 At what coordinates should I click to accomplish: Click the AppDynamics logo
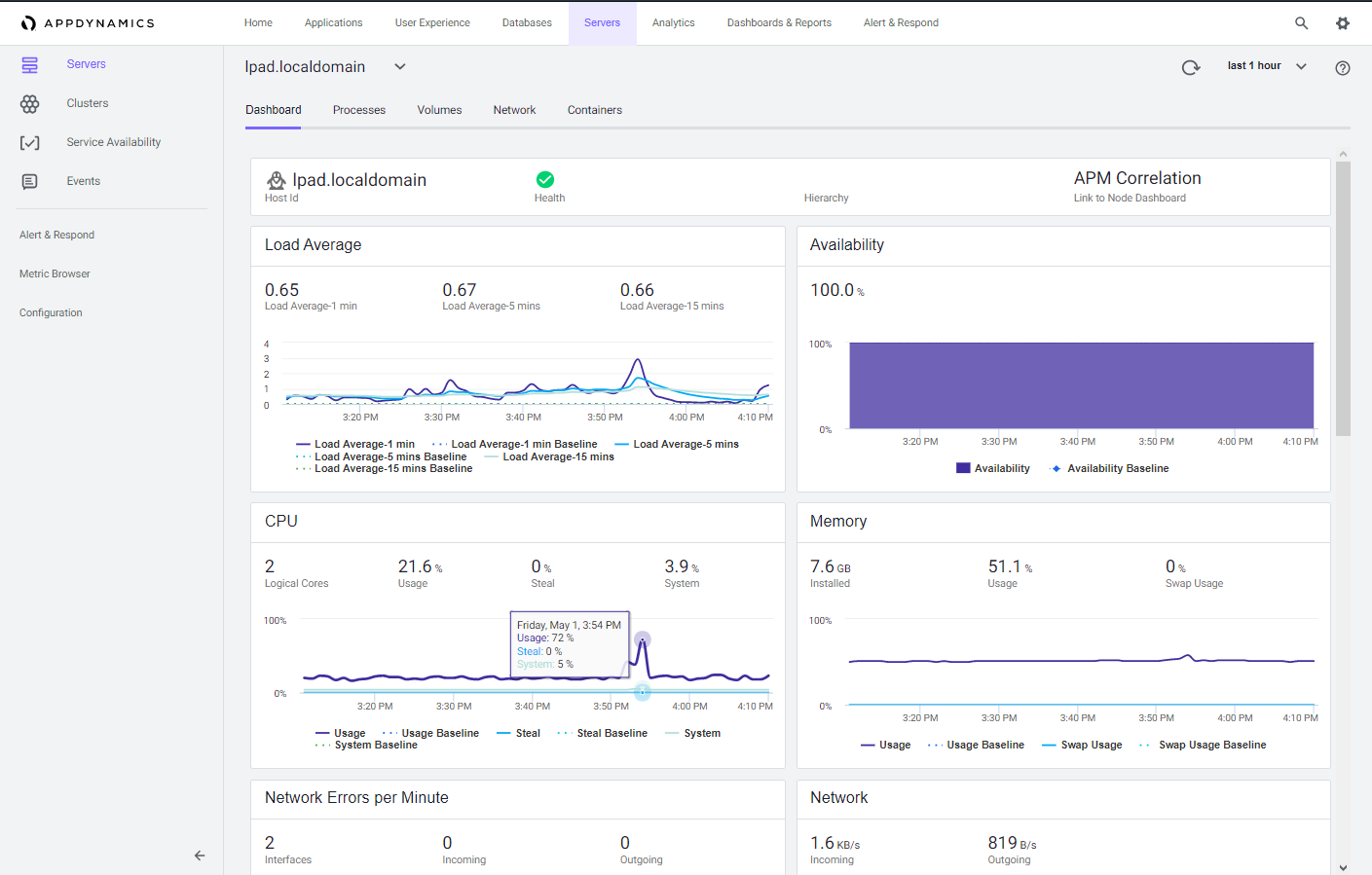(x=88, y=23)
